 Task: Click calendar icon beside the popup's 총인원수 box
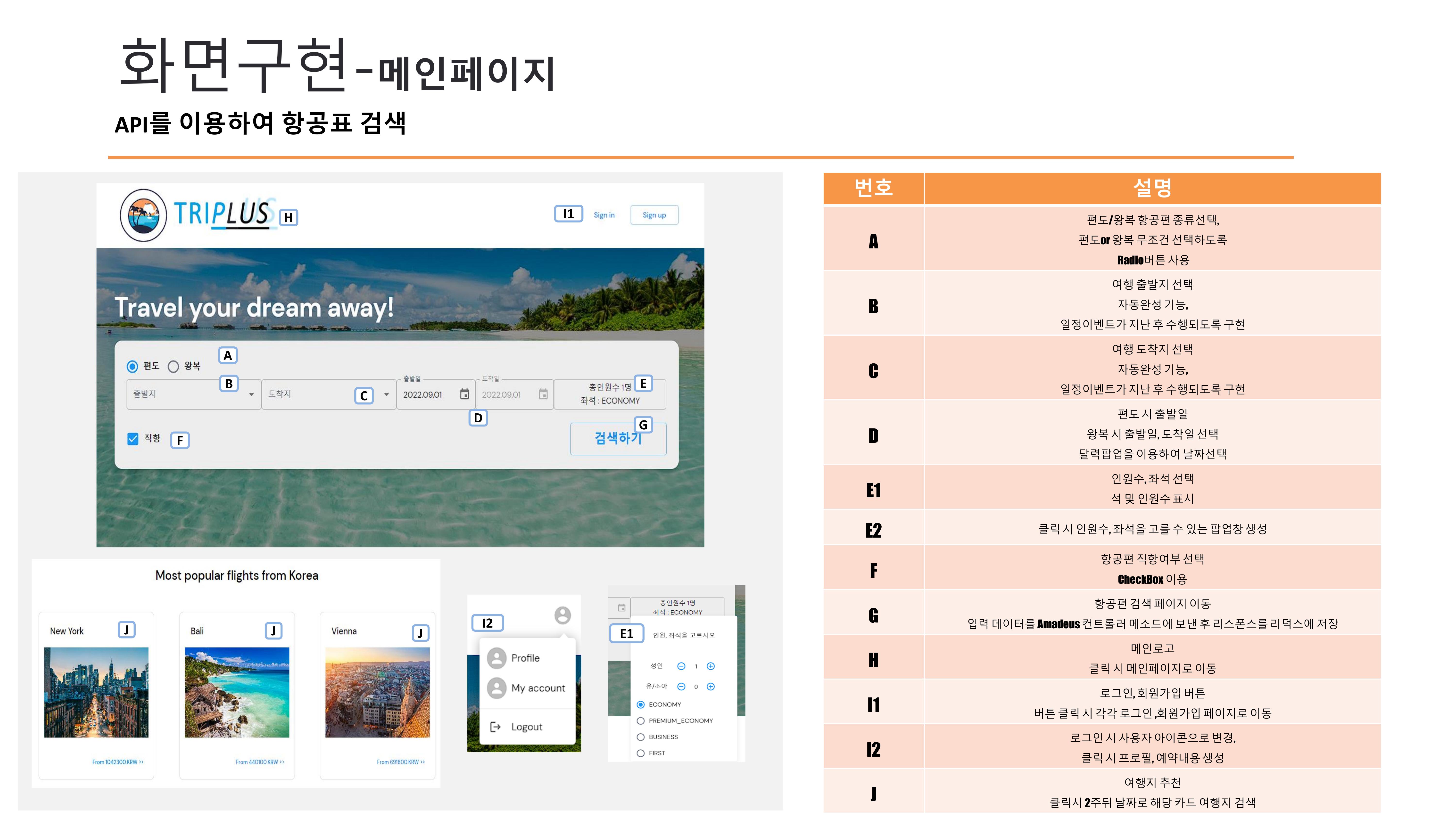pos(621,608)
